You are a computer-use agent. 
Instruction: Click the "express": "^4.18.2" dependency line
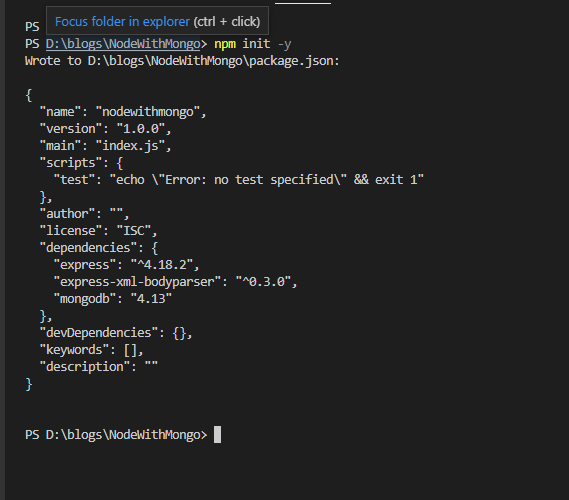click(x=126, y=265)
